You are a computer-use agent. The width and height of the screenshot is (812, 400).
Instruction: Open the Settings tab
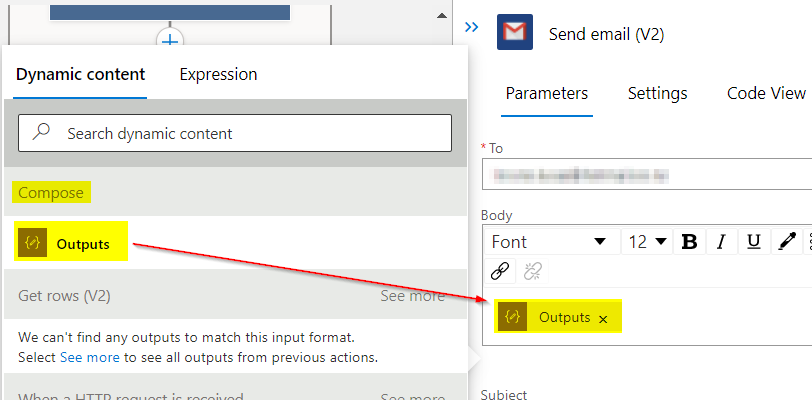[x=657, y=93]
